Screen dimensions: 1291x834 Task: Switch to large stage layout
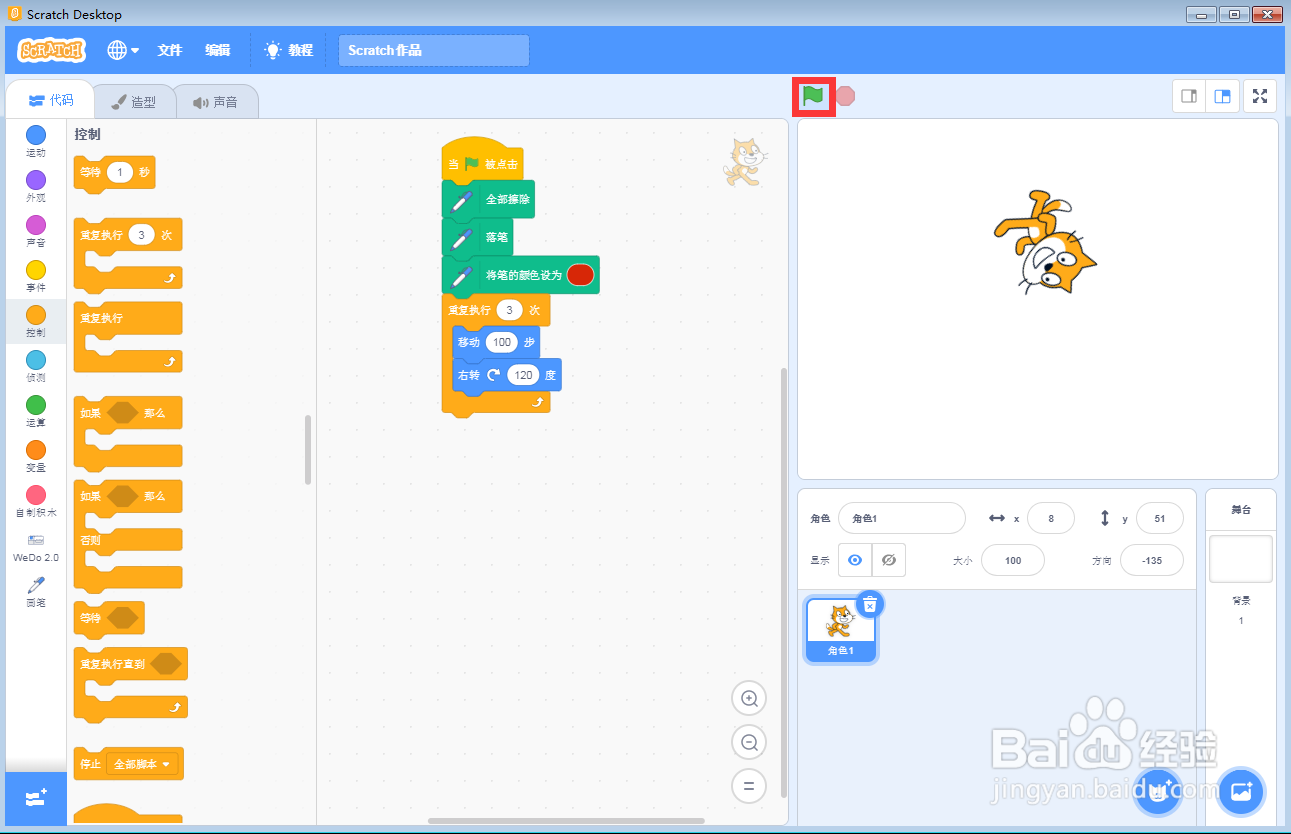tap(1222, 96)
